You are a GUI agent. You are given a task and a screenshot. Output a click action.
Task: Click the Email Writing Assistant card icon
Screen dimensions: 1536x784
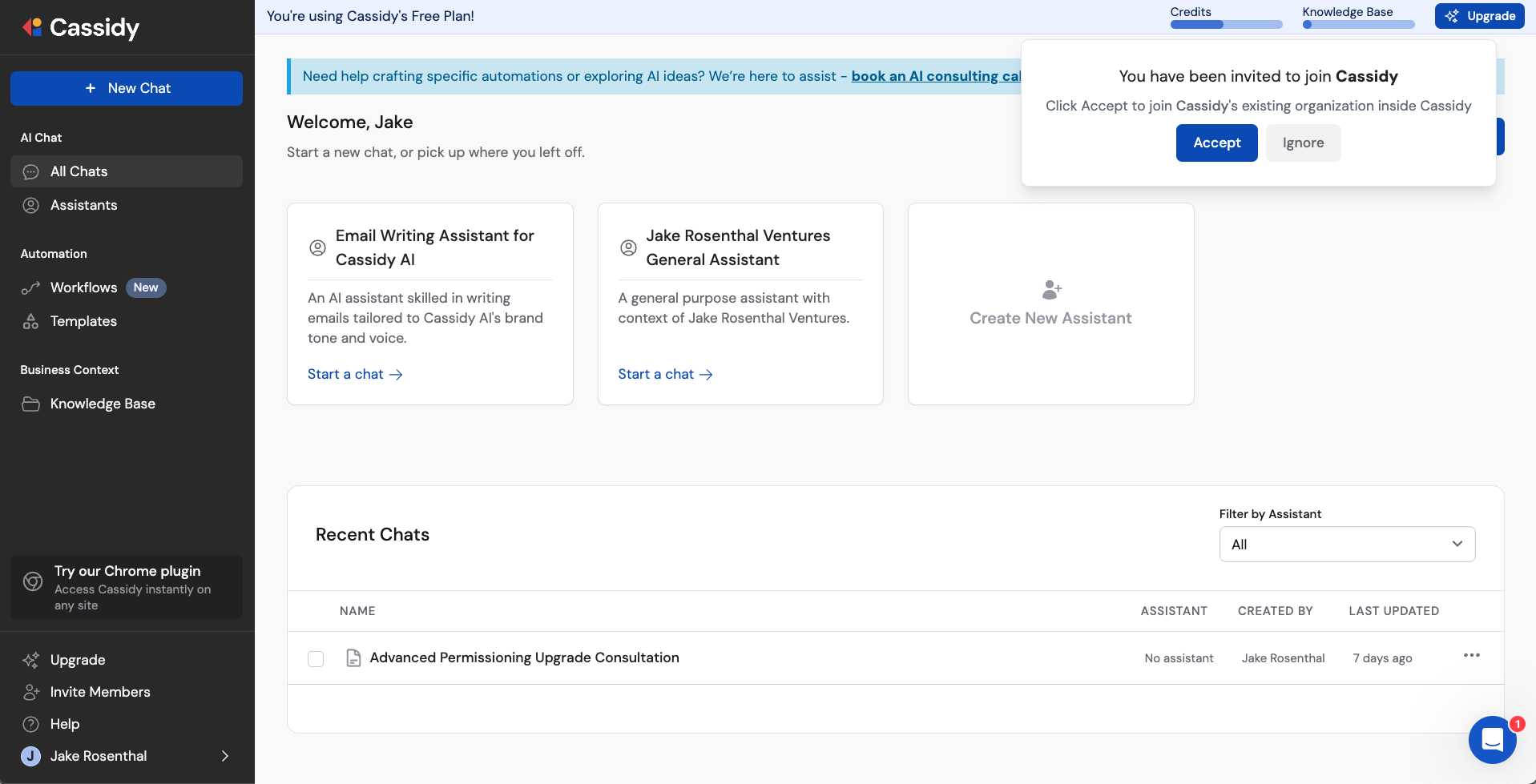point(318,248)
